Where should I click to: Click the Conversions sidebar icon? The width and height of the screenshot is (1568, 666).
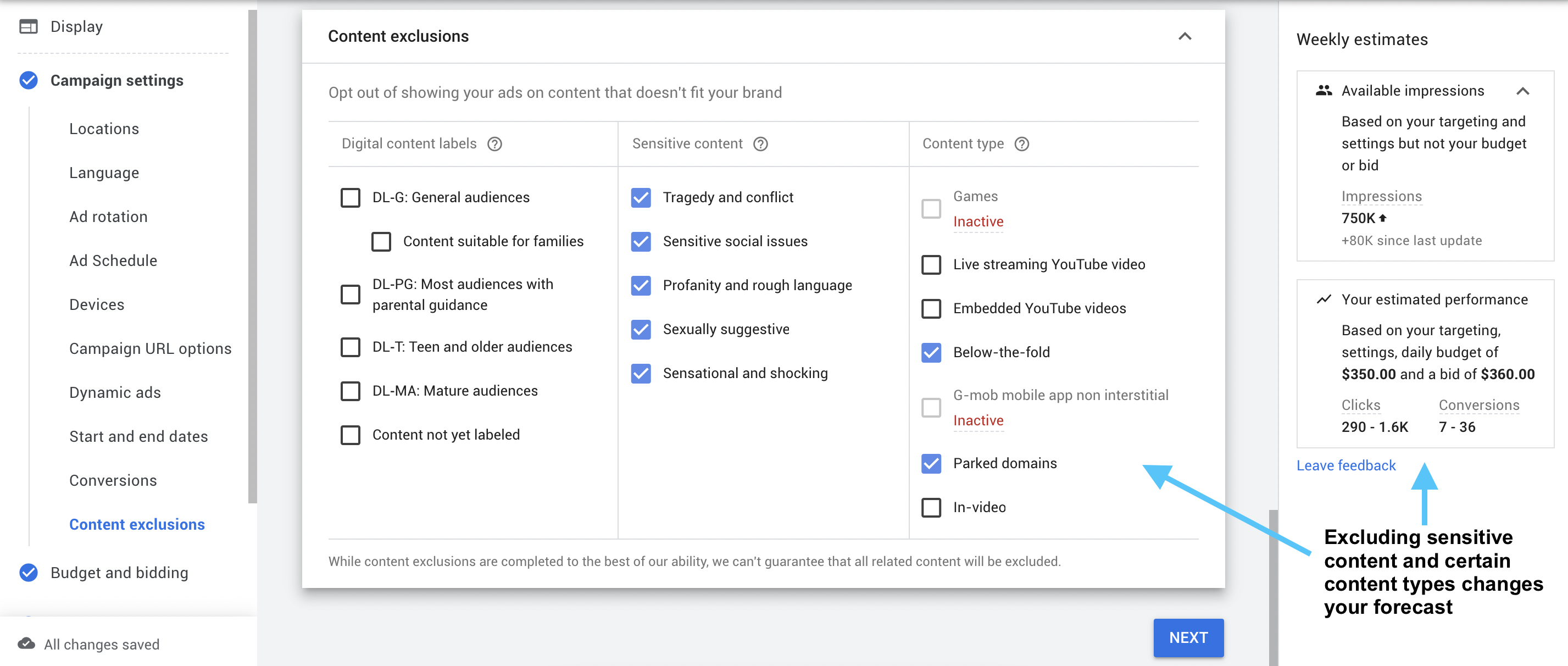(113, 480)
